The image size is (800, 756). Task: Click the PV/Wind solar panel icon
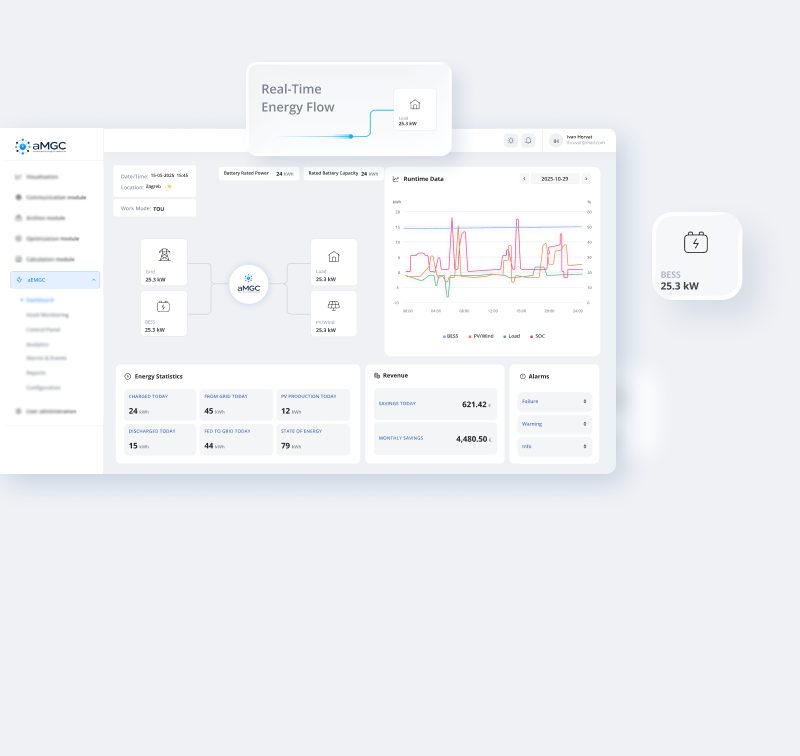point(334,306)
